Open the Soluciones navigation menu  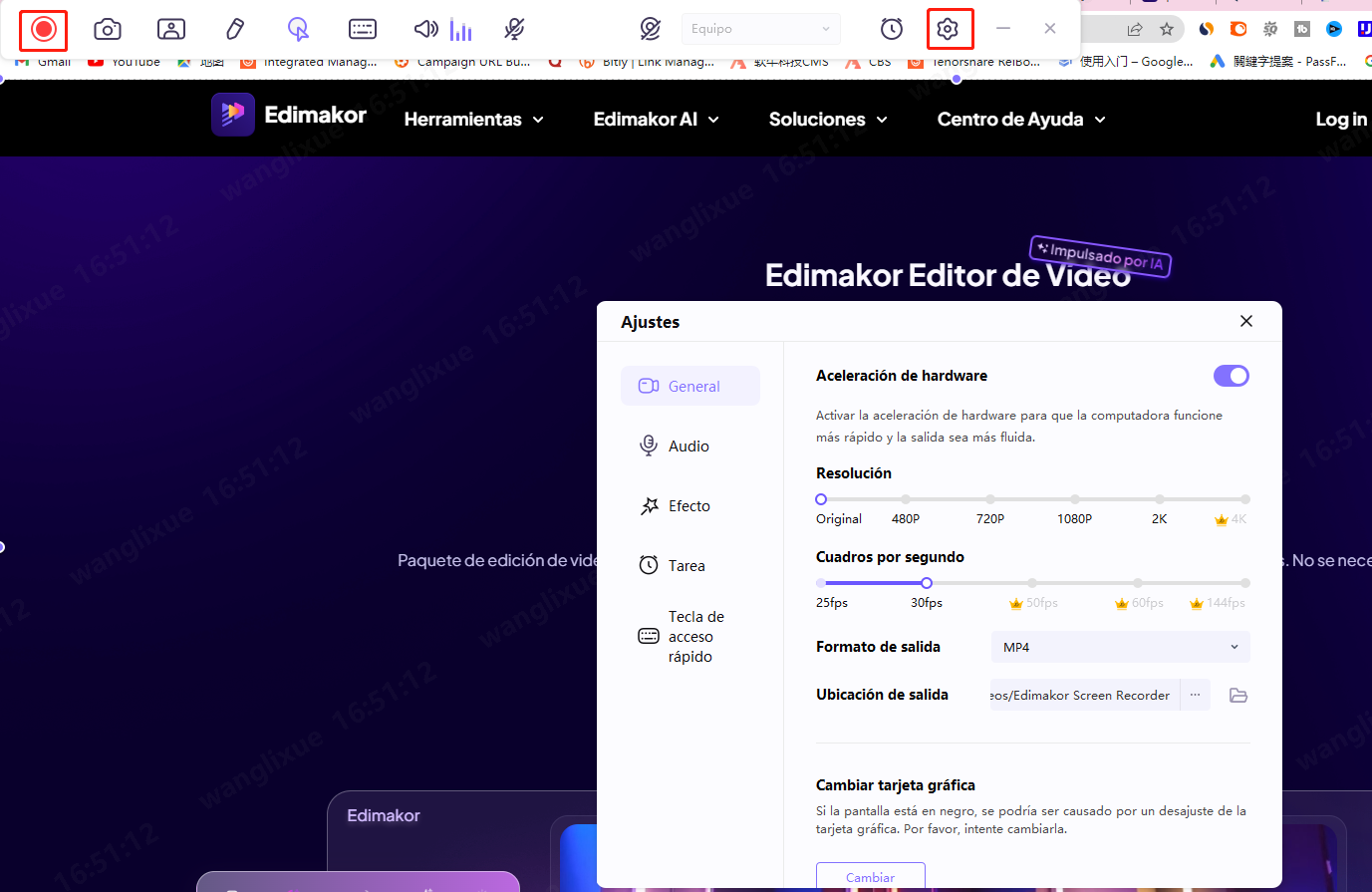[x=828, y=120]
